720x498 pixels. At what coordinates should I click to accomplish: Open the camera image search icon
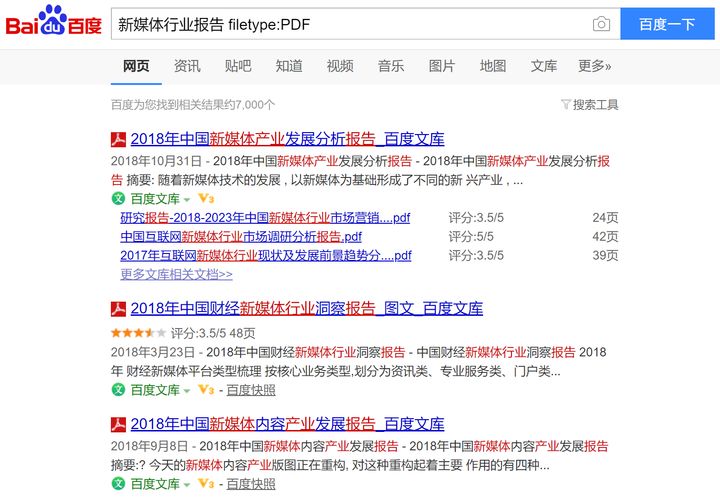pos(601,24)
